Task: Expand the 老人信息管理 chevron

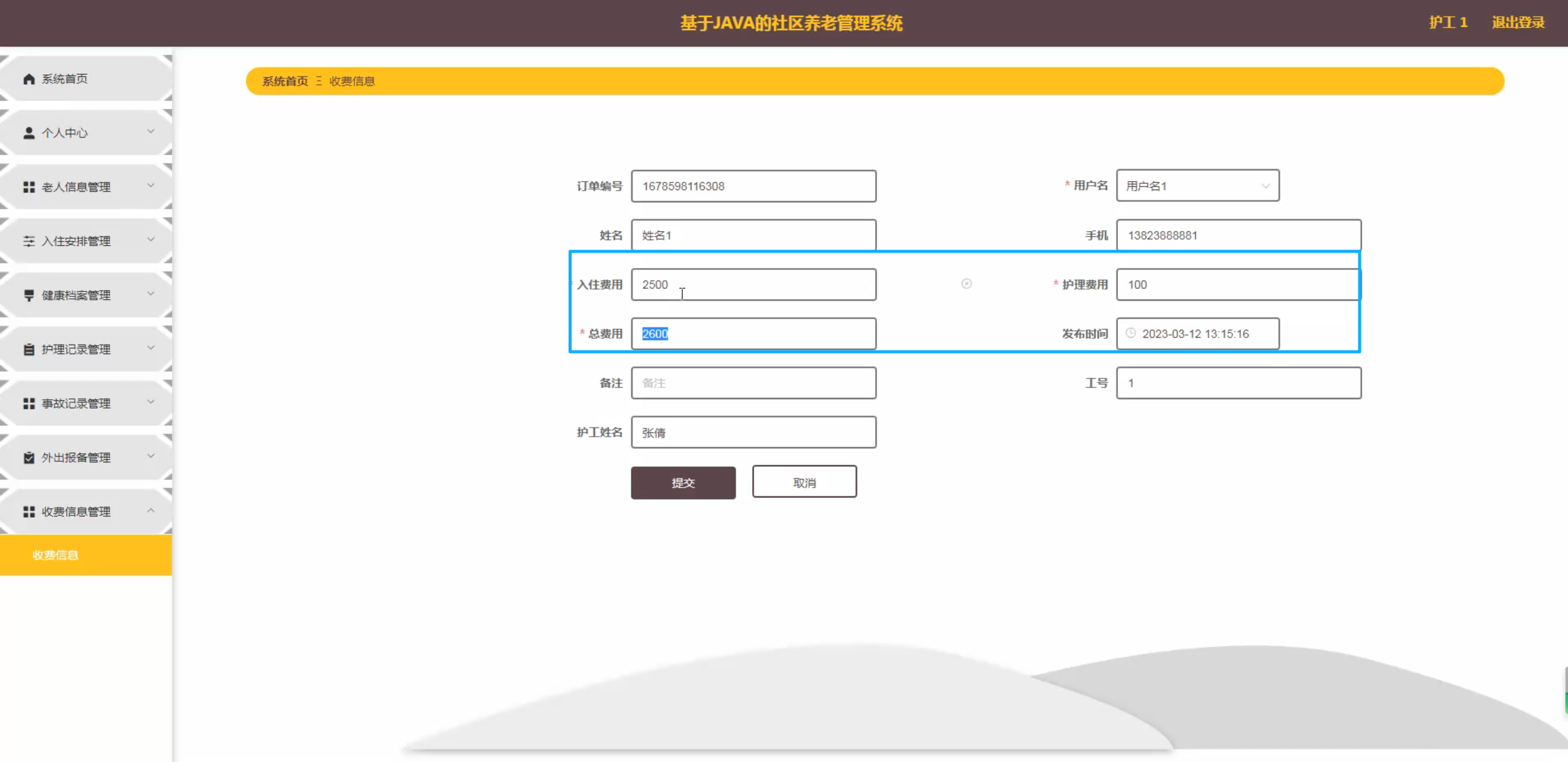Action: click(151, 186)
